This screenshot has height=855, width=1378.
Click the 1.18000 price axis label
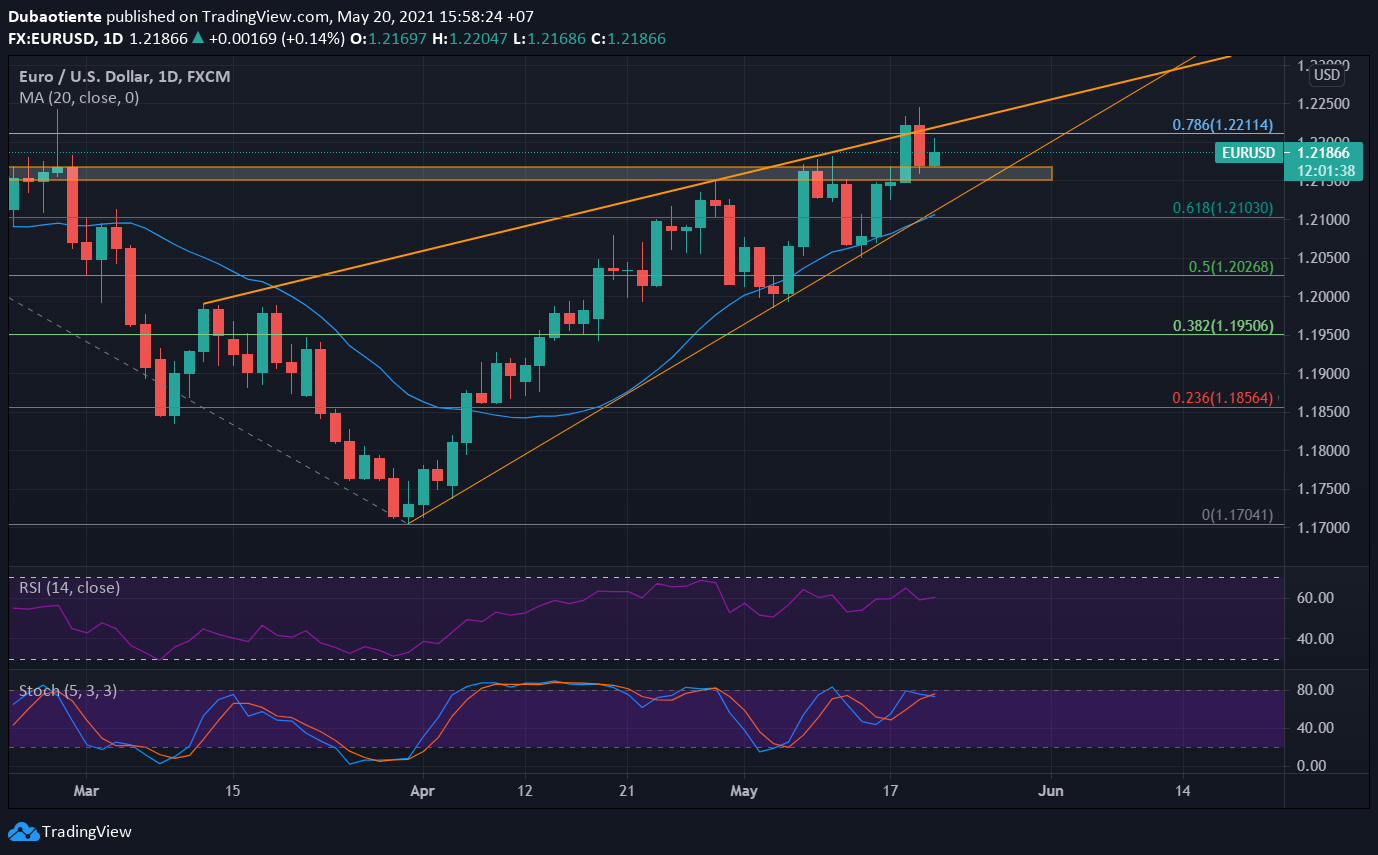click(x=1322, y=451)
